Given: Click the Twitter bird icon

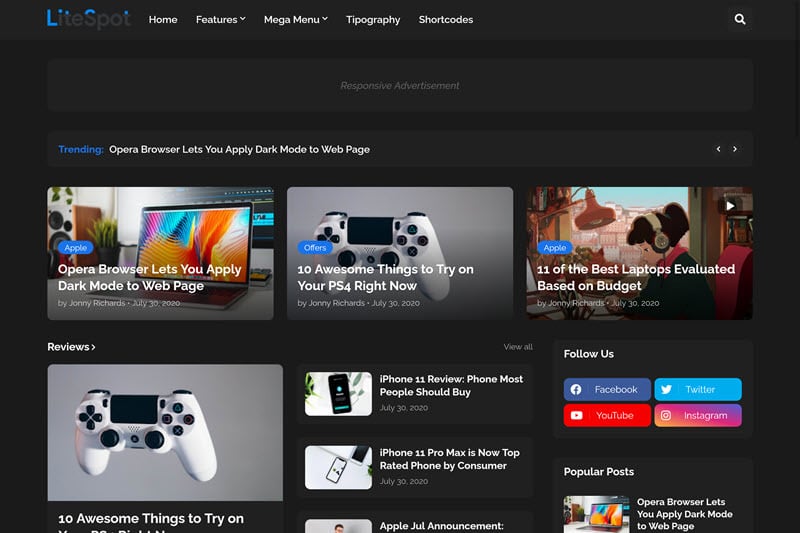Looking at the screenshot, I should click(666, 389).
